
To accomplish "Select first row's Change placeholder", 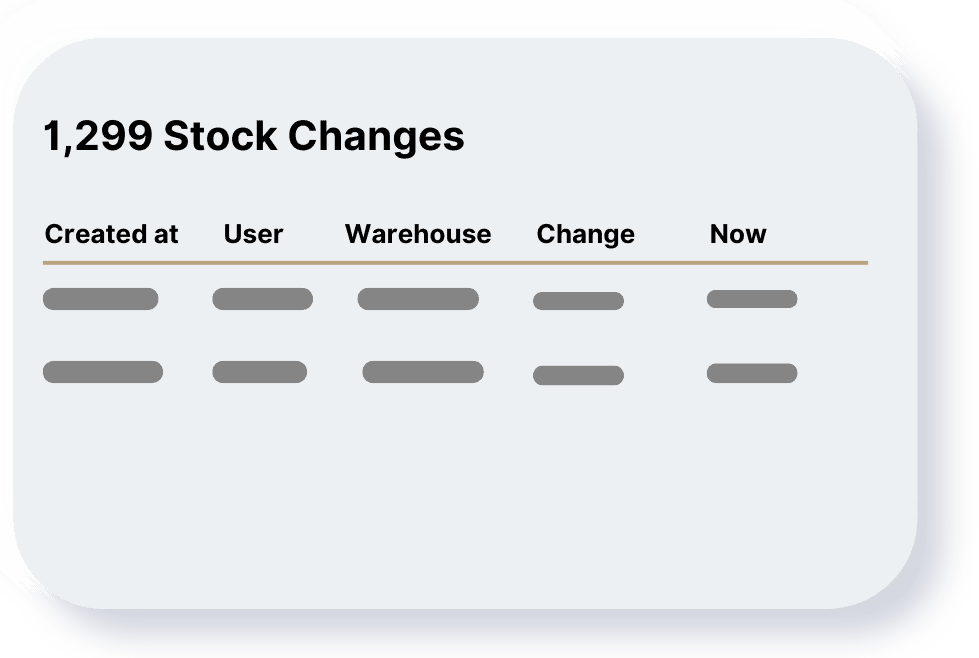I will point(578,301).
